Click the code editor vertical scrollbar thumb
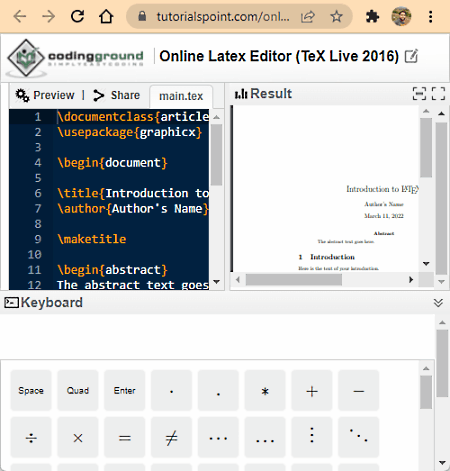The width and height of the screenshot is (450, 471). (x=216, y=155)
